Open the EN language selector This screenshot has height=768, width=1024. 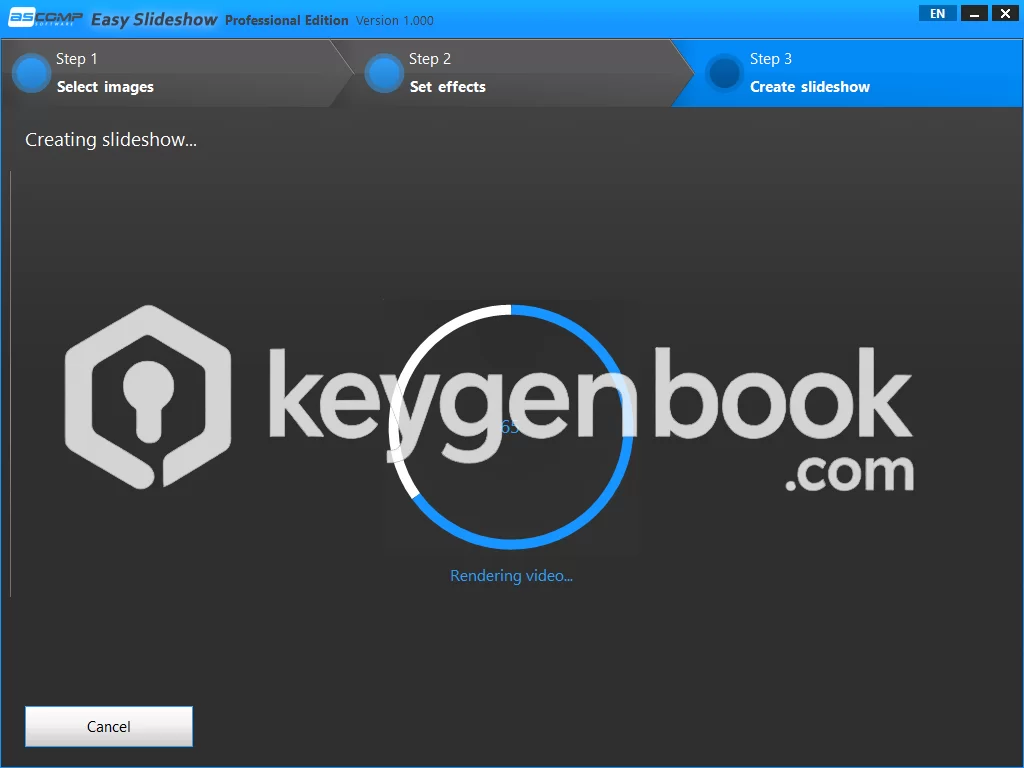(x=937, y=14)
